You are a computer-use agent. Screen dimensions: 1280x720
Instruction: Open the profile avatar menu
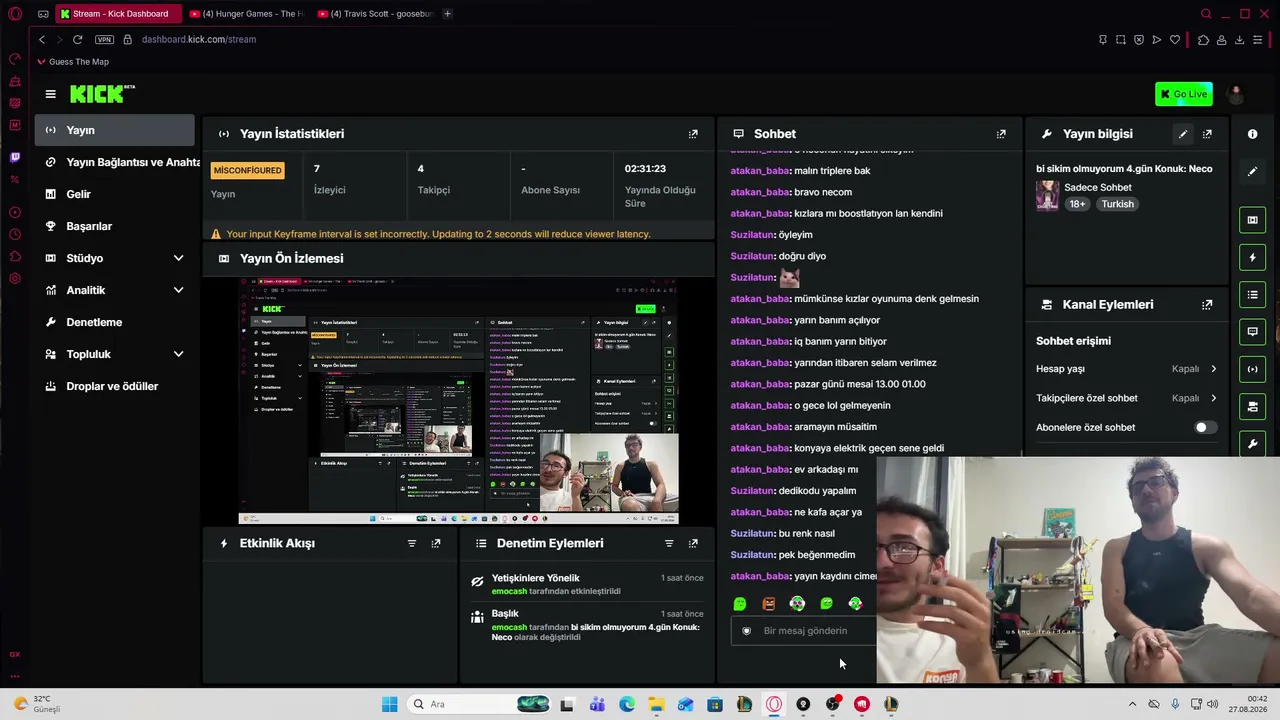coord(1236,94)
